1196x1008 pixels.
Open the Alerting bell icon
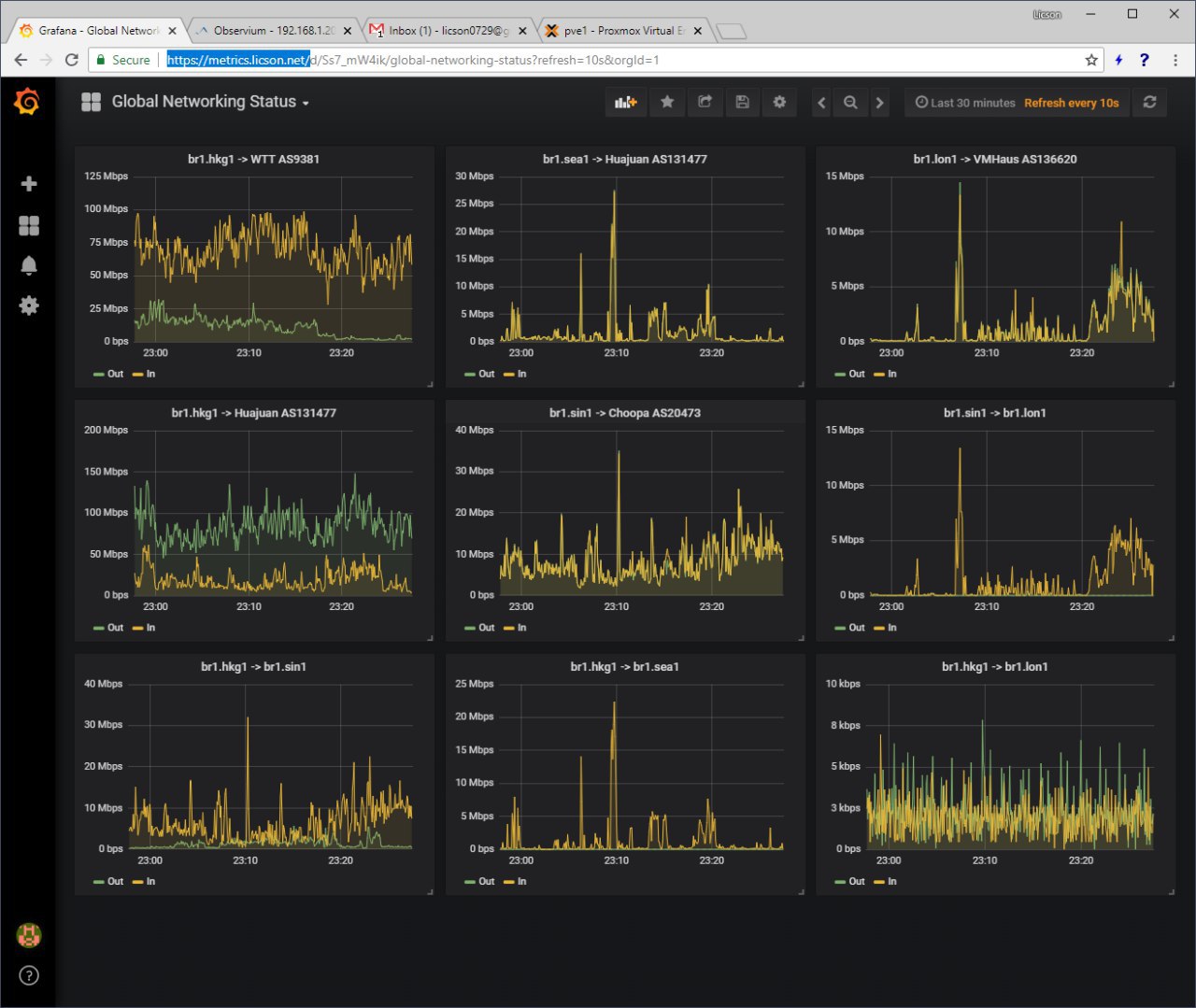coord(29,265)
